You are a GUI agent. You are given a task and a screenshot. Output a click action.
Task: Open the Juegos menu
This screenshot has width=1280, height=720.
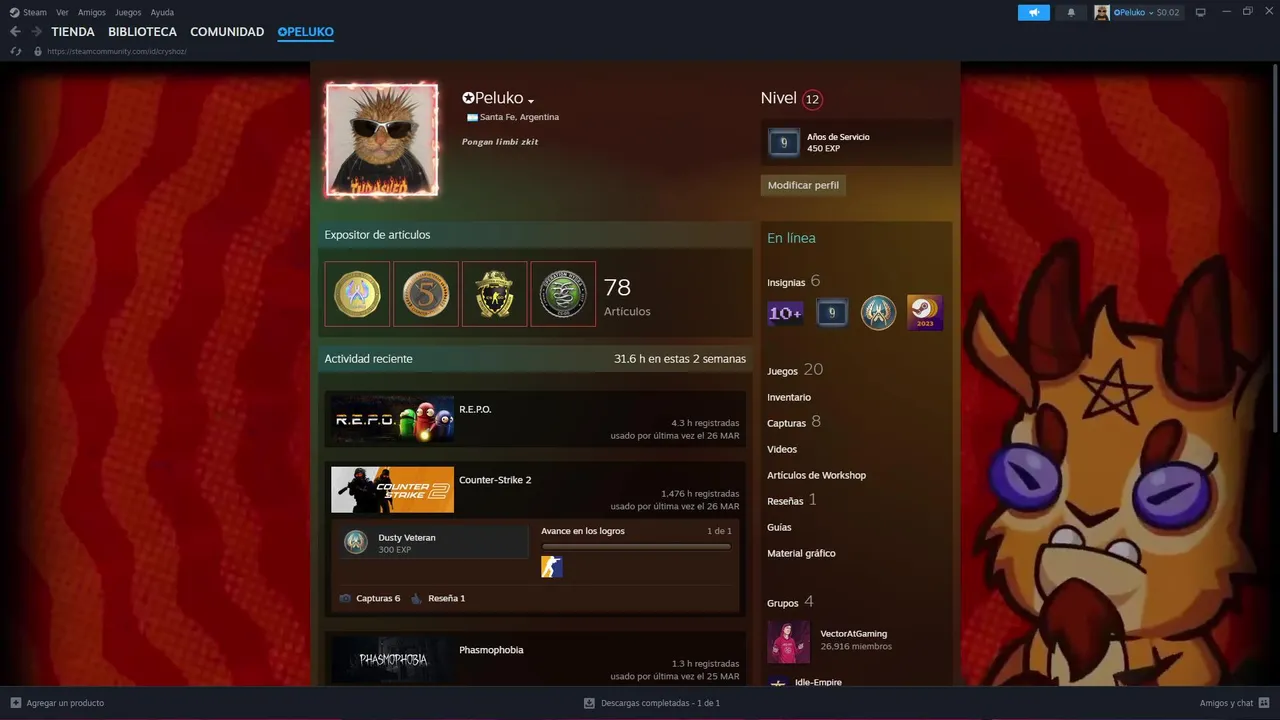tap(128, 12)
